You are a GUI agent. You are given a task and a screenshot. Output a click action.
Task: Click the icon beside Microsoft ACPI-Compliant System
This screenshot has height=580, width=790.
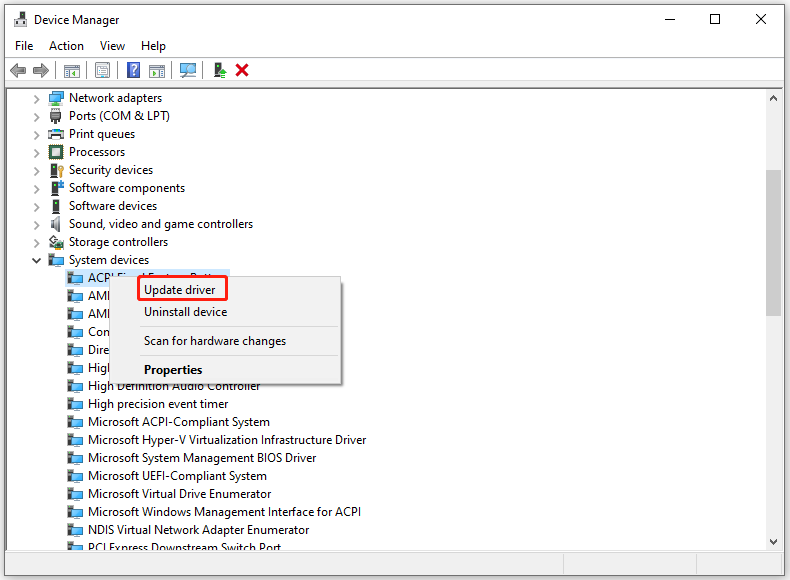pyautogui.click(x=75, y=422)
